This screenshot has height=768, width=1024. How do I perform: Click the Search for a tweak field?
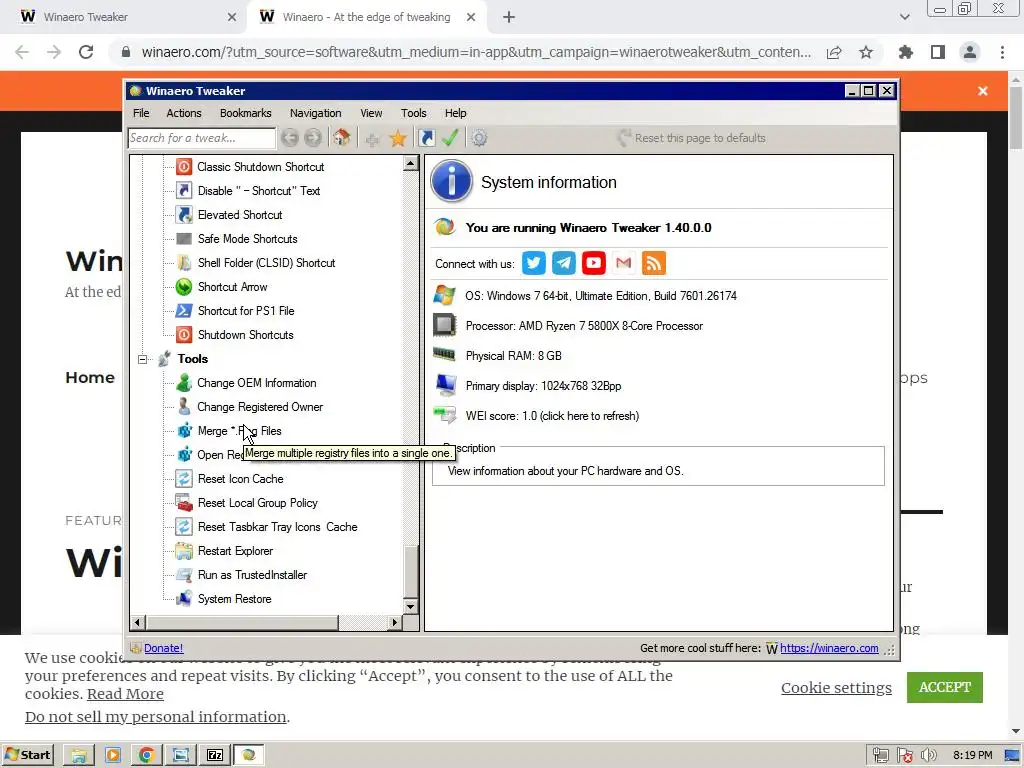(201, 138)
